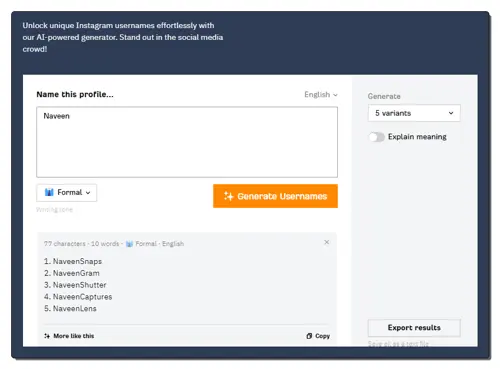Click the copy clipboard icon
This screenshot has width=500, height=369.
pyautogui.click(x=309, y=336)
